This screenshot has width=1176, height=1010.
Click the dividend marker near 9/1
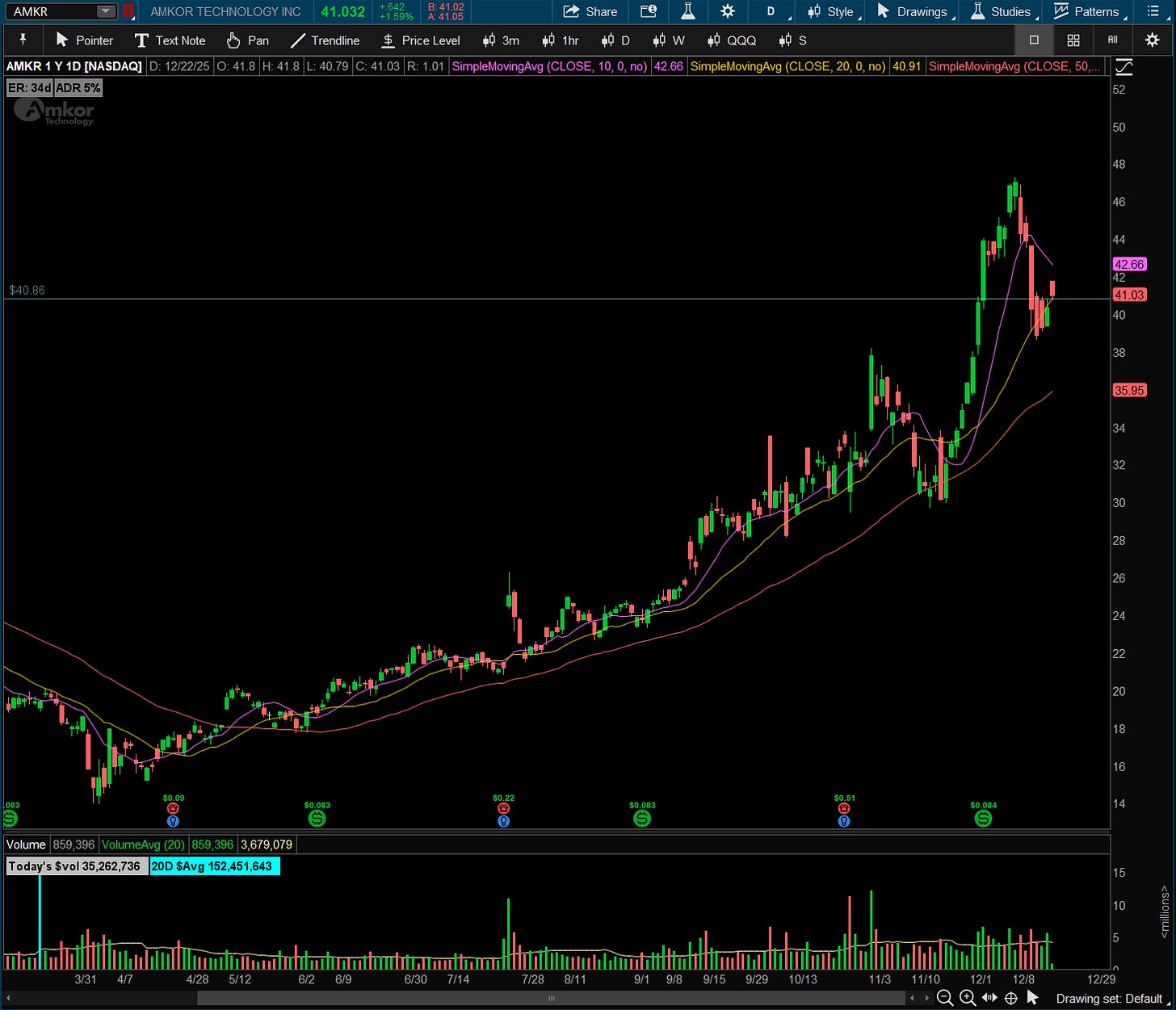(x=642, y=818)
